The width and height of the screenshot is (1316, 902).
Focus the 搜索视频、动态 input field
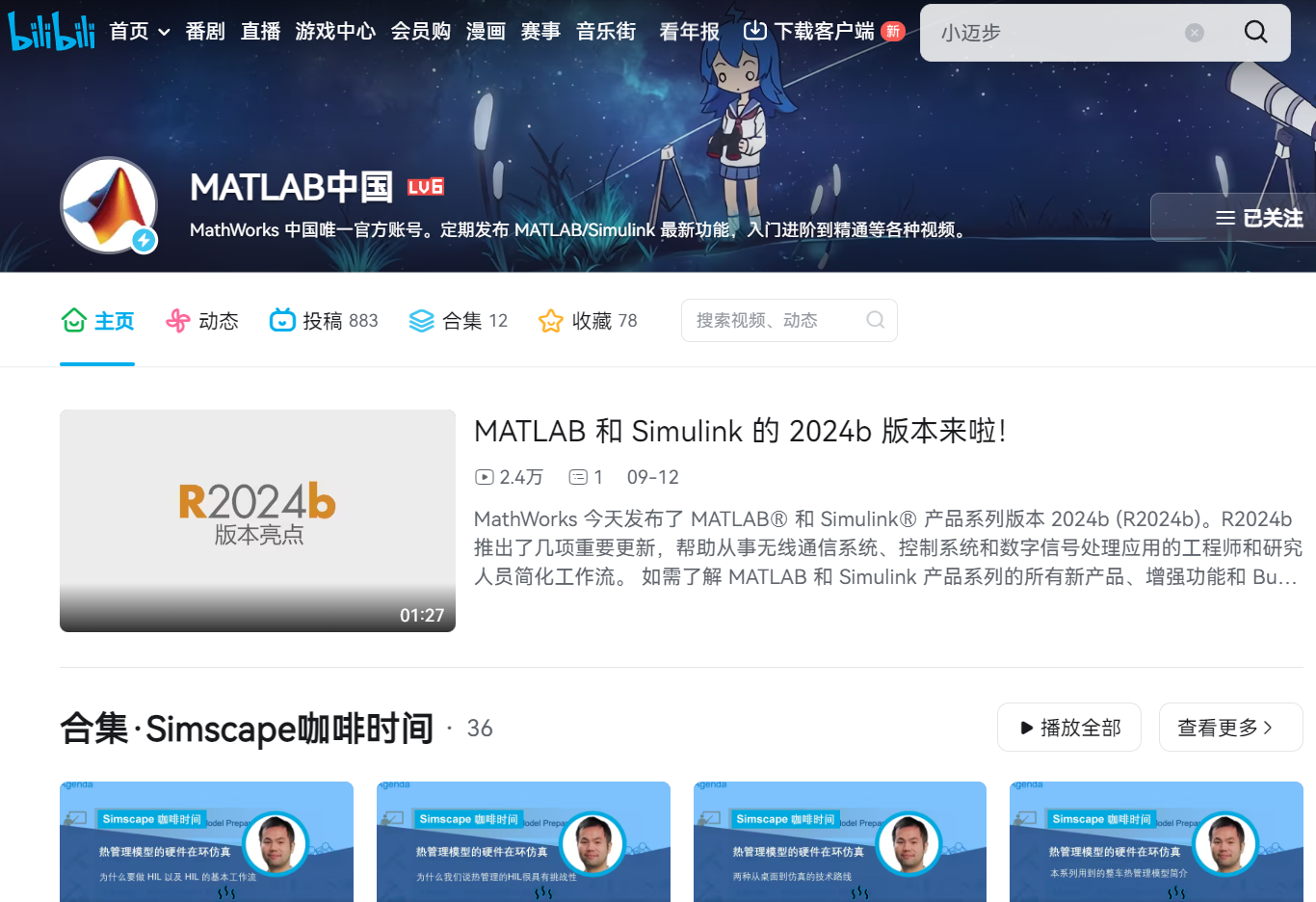[771, 320]
